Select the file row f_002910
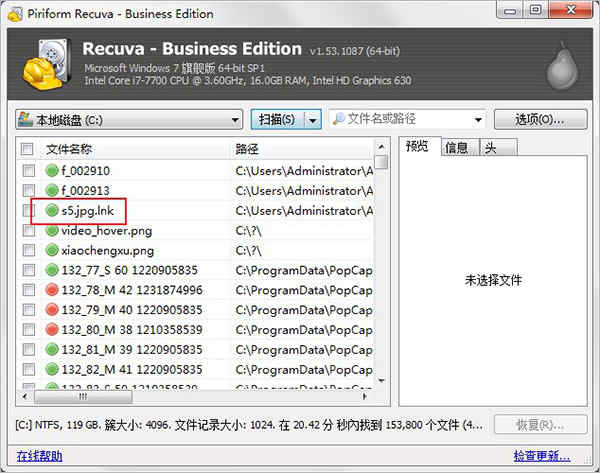Screen dimensions: 600x473 click(x=195, y=171)
